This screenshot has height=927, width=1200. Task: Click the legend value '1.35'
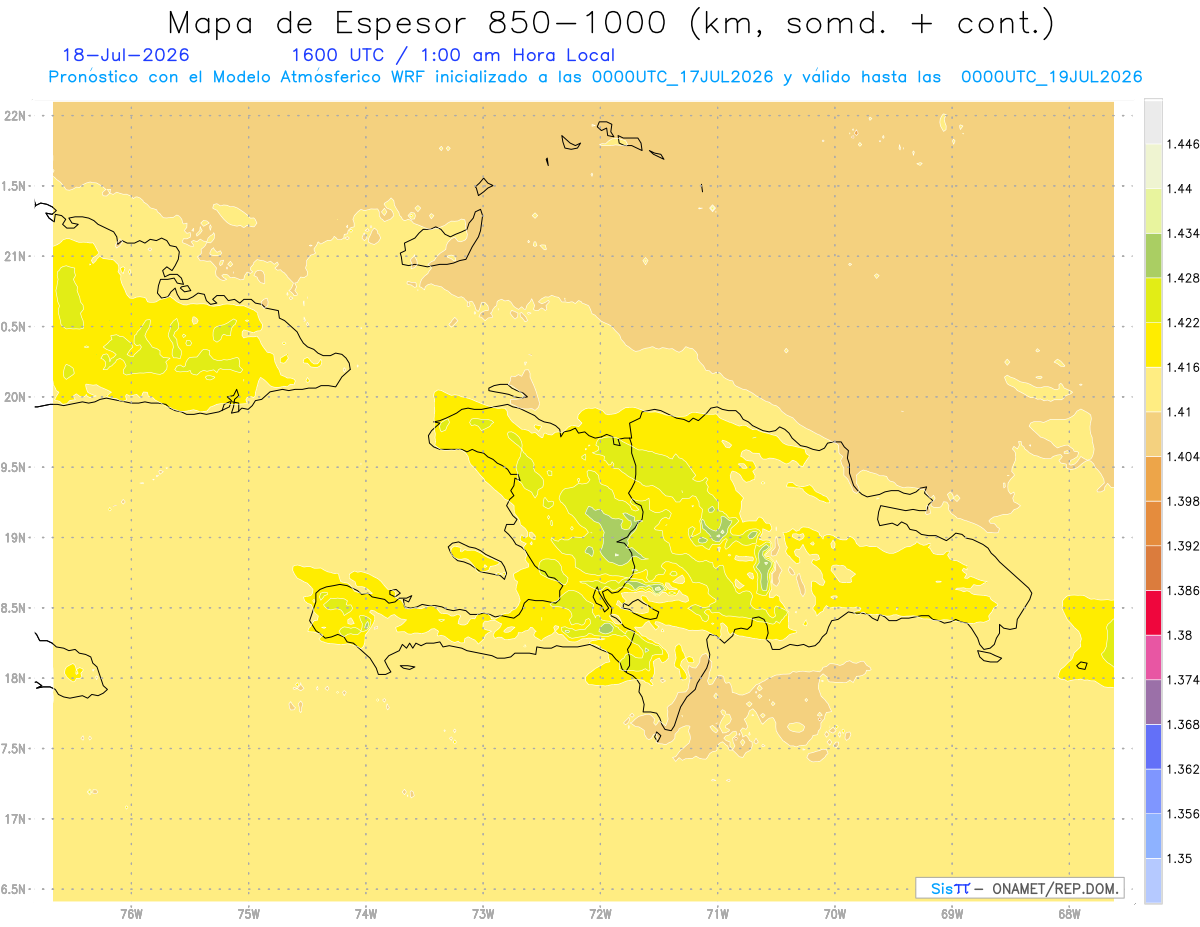click(x=1180, y=858)
